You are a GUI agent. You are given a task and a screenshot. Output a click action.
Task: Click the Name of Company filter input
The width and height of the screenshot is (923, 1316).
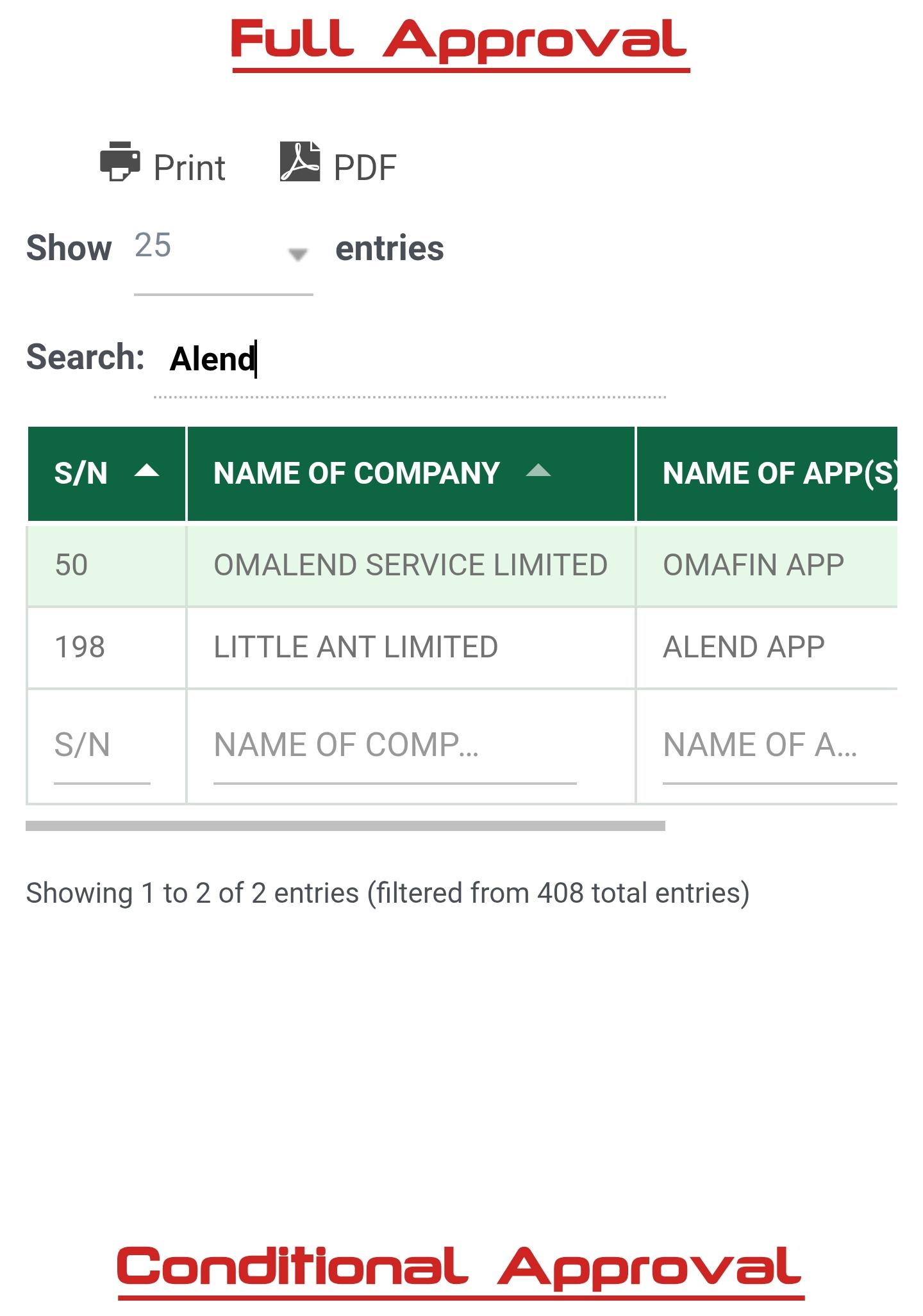click(x=394, y=746)
